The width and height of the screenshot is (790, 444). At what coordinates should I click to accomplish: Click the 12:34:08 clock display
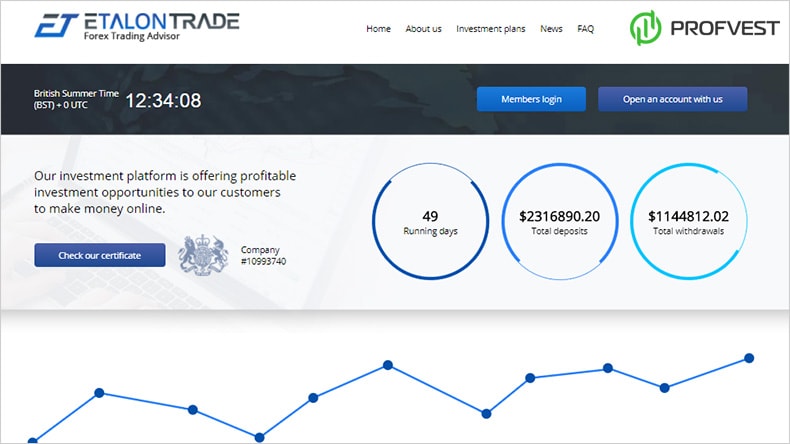click(163, 100)
